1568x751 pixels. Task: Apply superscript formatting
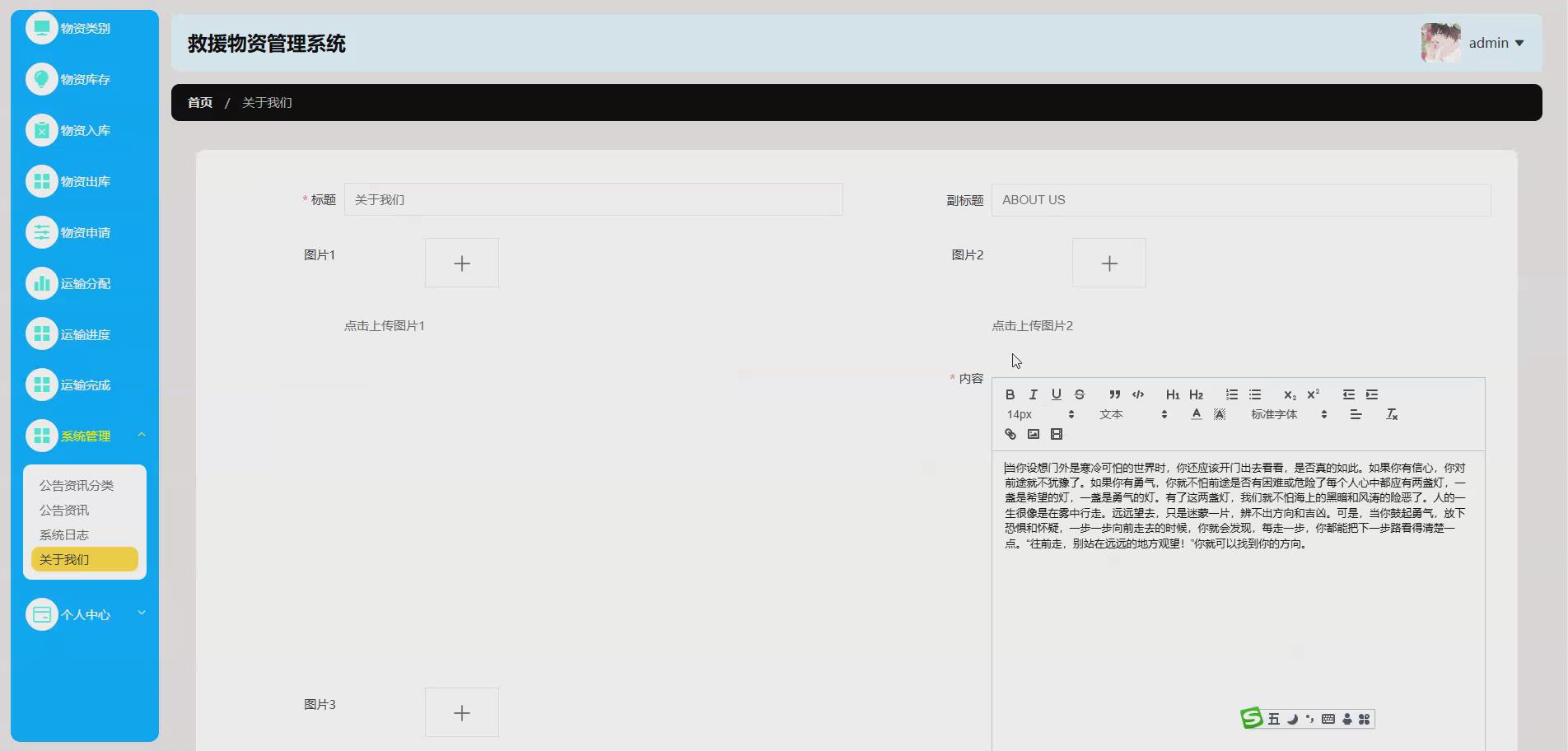tap(1314, 394)
